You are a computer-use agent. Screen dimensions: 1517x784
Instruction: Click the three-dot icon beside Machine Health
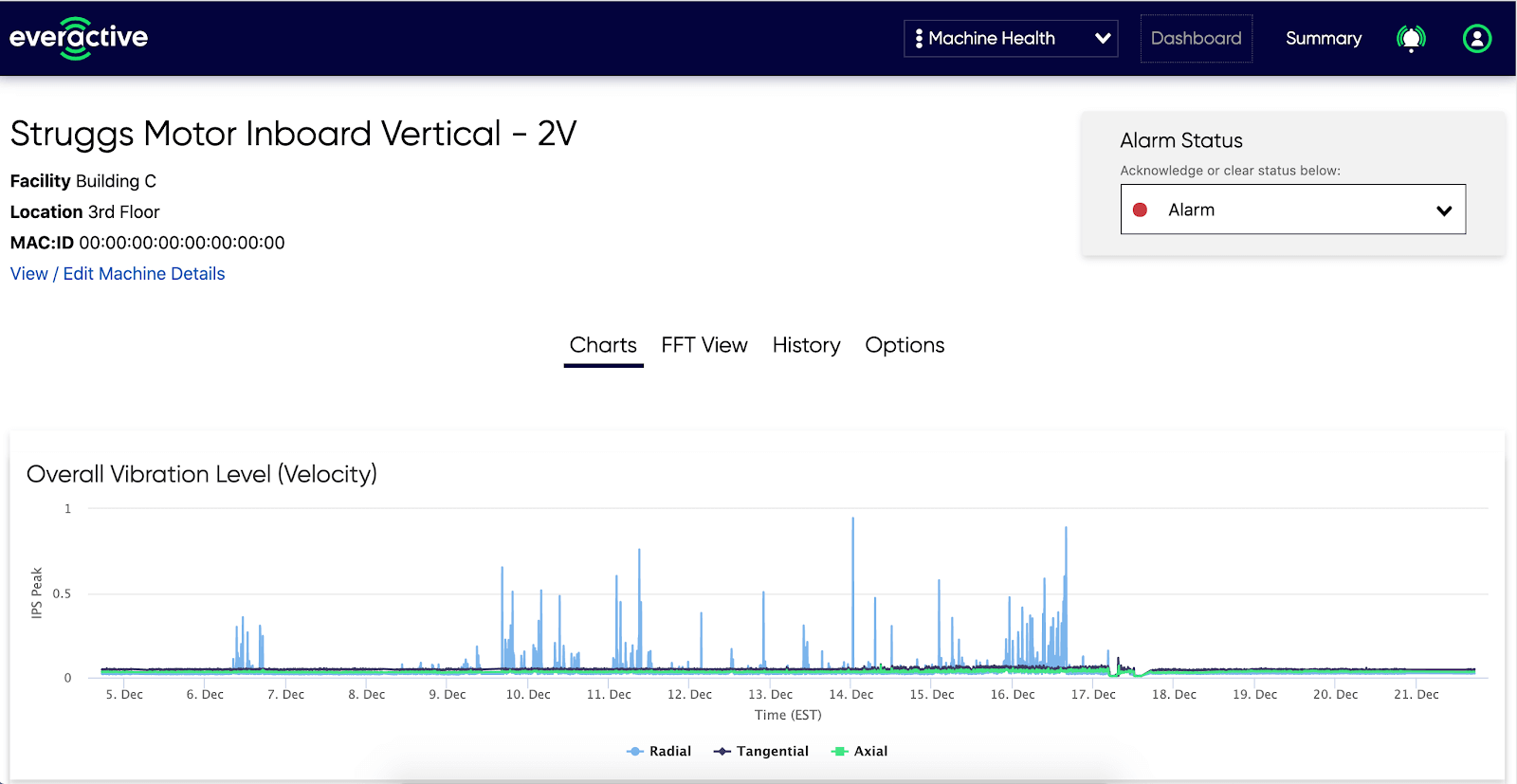pyautogui.click(x=919, y=38)
